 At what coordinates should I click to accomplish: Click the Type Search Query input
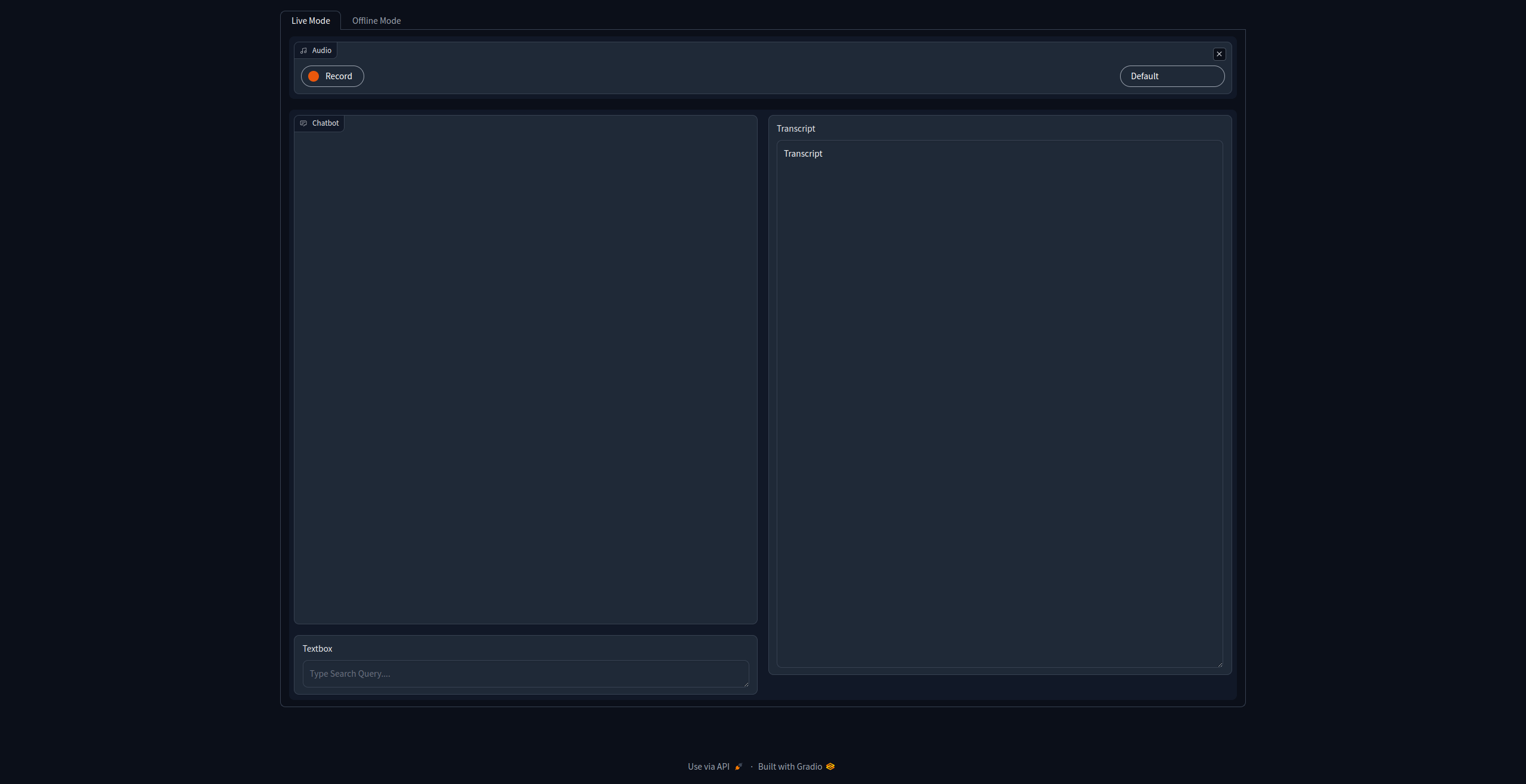coord(525,674)
